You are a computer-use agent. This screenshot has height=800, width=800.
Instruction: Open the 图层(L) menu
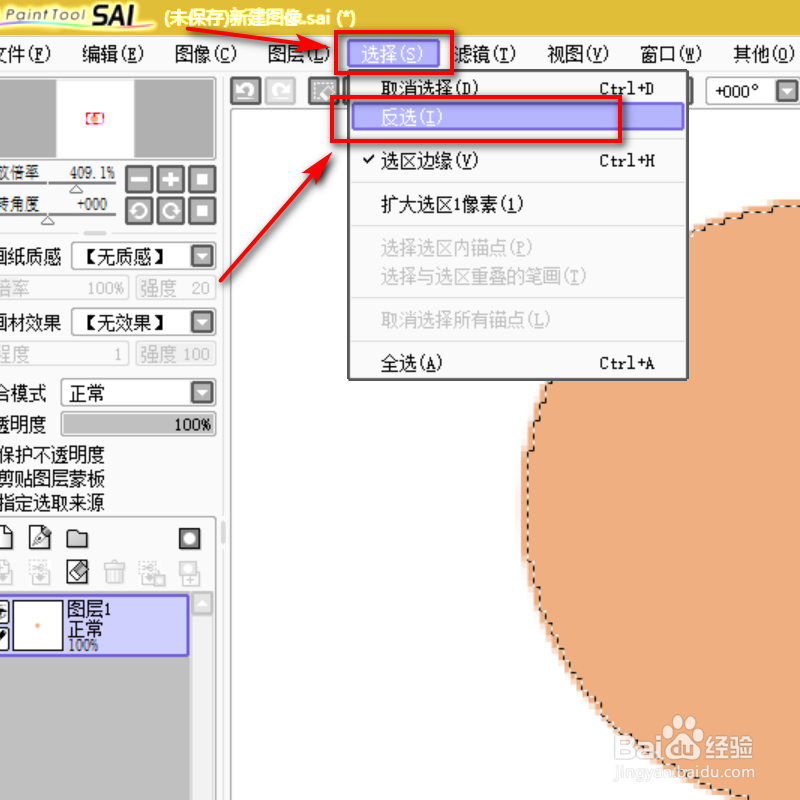[299, 54]
